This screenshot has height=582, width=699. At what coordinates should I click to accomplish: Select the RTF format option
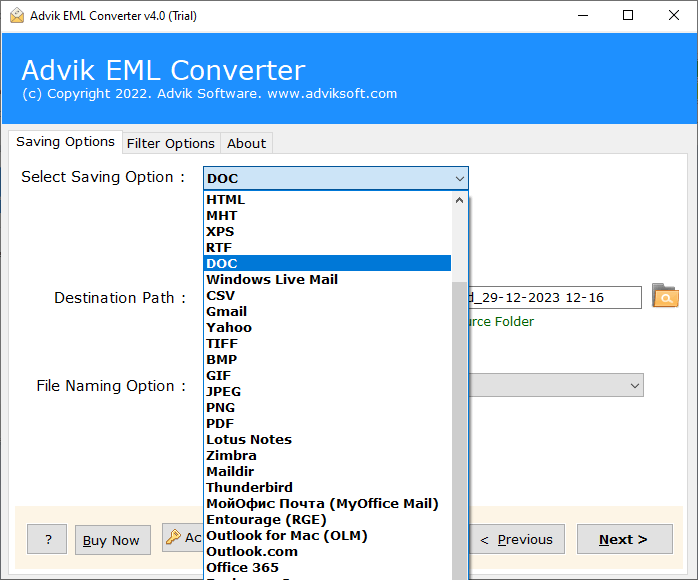pos(327,248)
